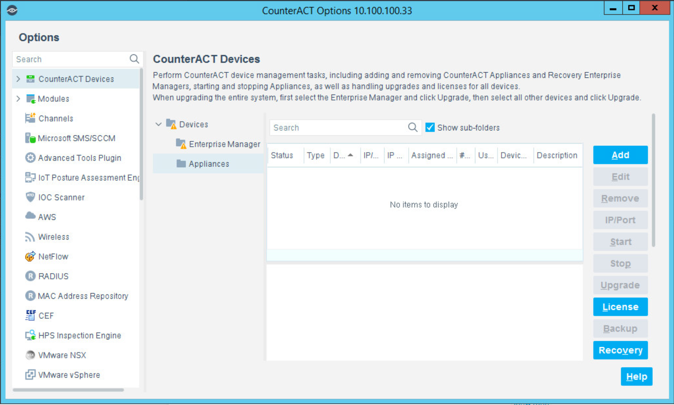The image size is (674, 405).
Task: Open the RADIUS options entry
Action: pyautogui.click(x=53, y=276)
